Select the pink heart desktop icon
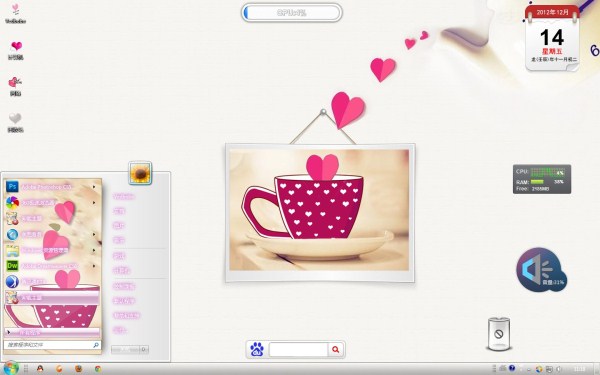Viewport: 600px width, 375px height. coord(16,50)
